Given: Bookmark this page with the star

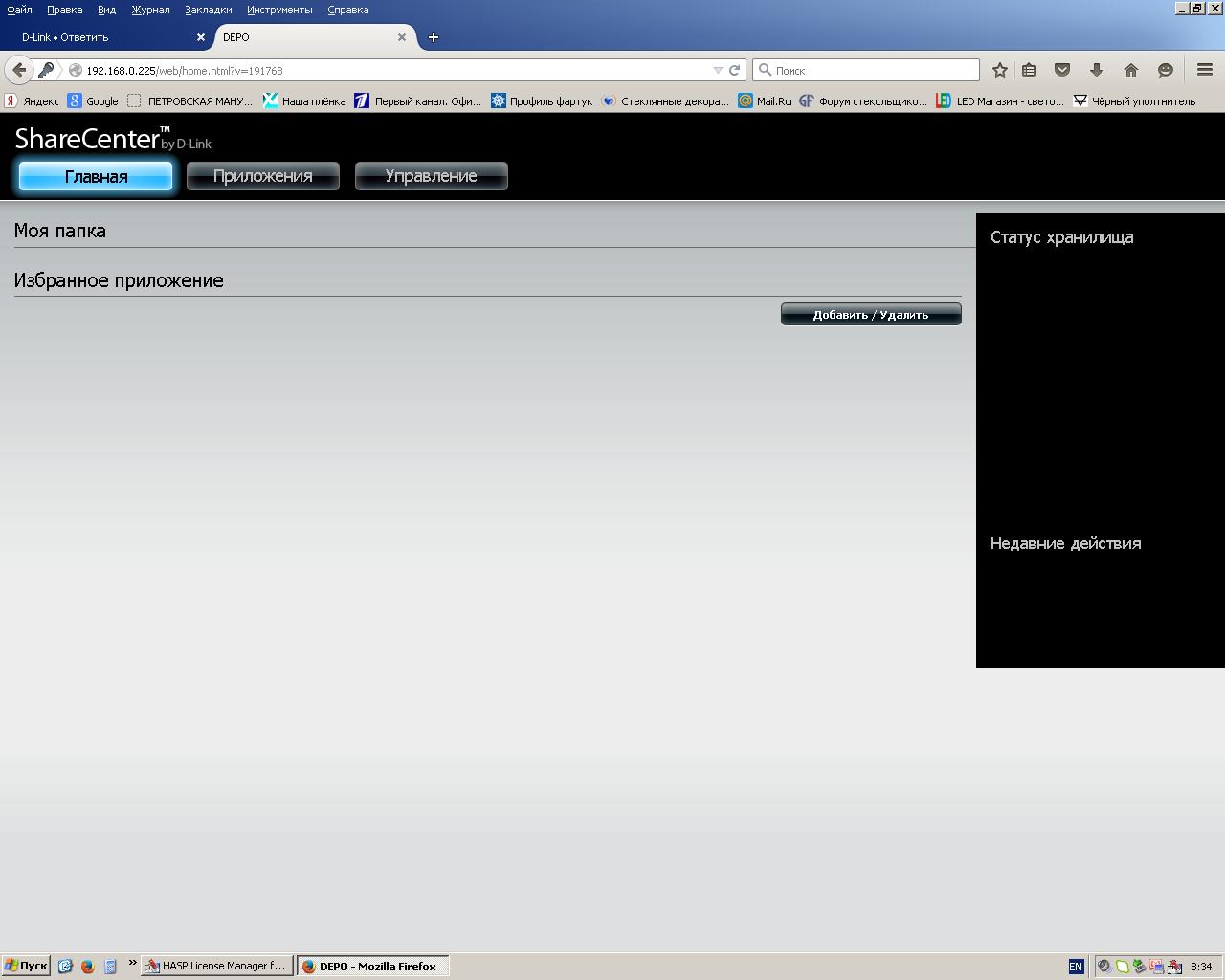Looking at the screenshot, I should (x=1000, y=70).
